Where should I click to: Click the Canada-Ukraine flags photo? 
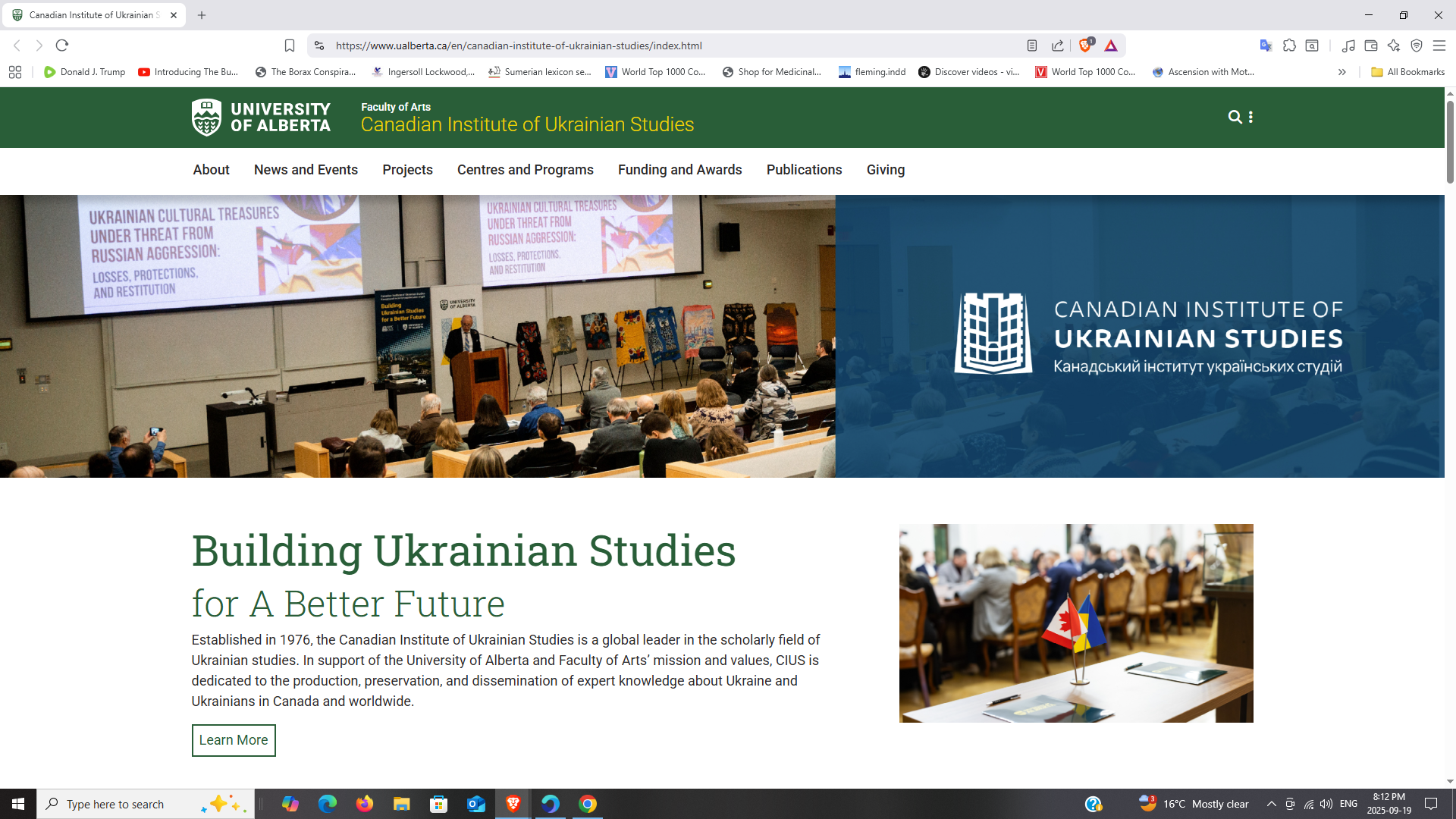[1076, 623]
